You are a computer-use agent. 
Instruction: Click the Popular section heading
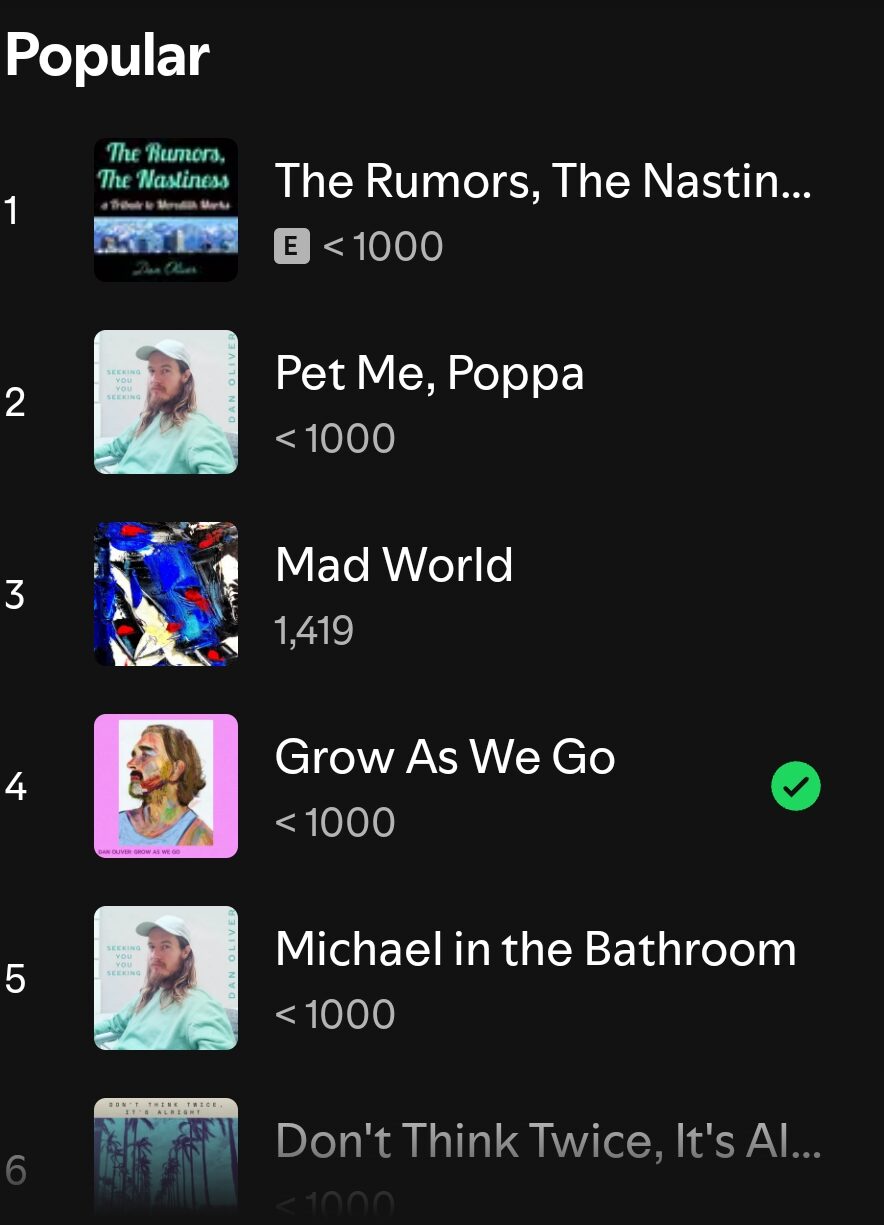pyautogui.click(x=107, y=56)
